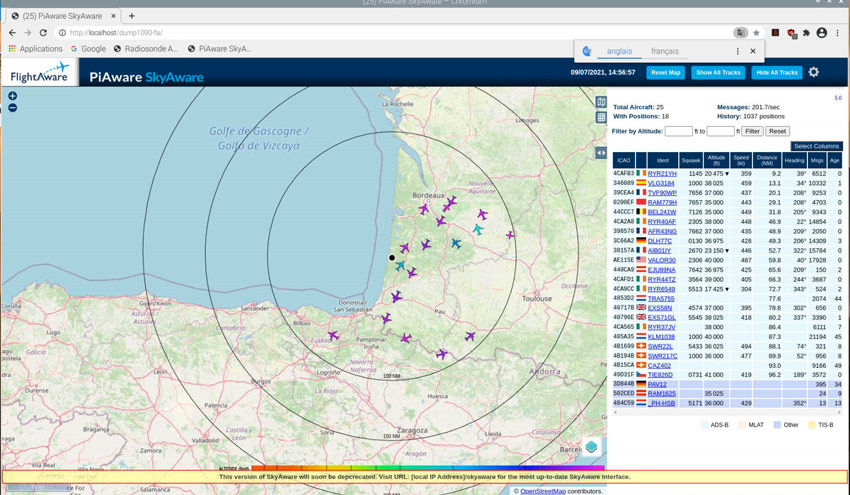This screenshot has height=495, width=850.
Task: Sort table by Squawk column
Action: 691,160
